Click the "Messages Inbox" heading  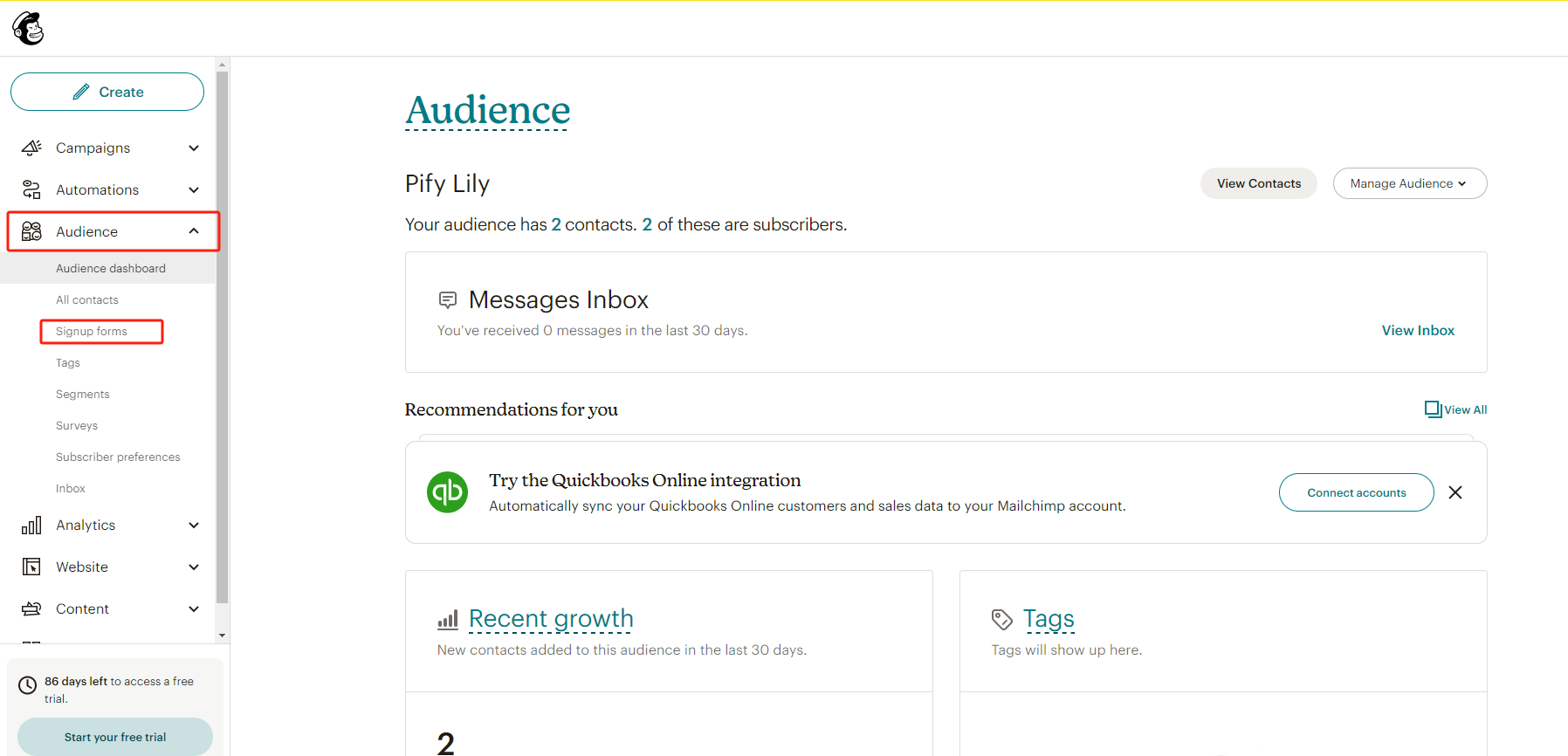click(559, 300)
